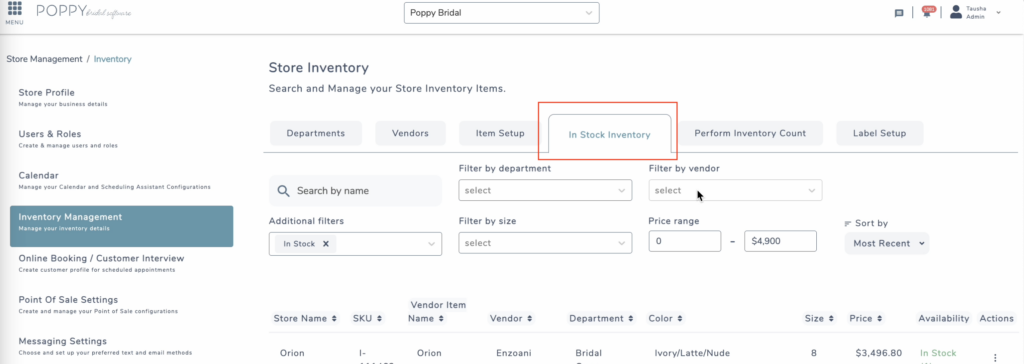Open the main MENU grid icon
Screen dimensions: 1024x364
14,9
